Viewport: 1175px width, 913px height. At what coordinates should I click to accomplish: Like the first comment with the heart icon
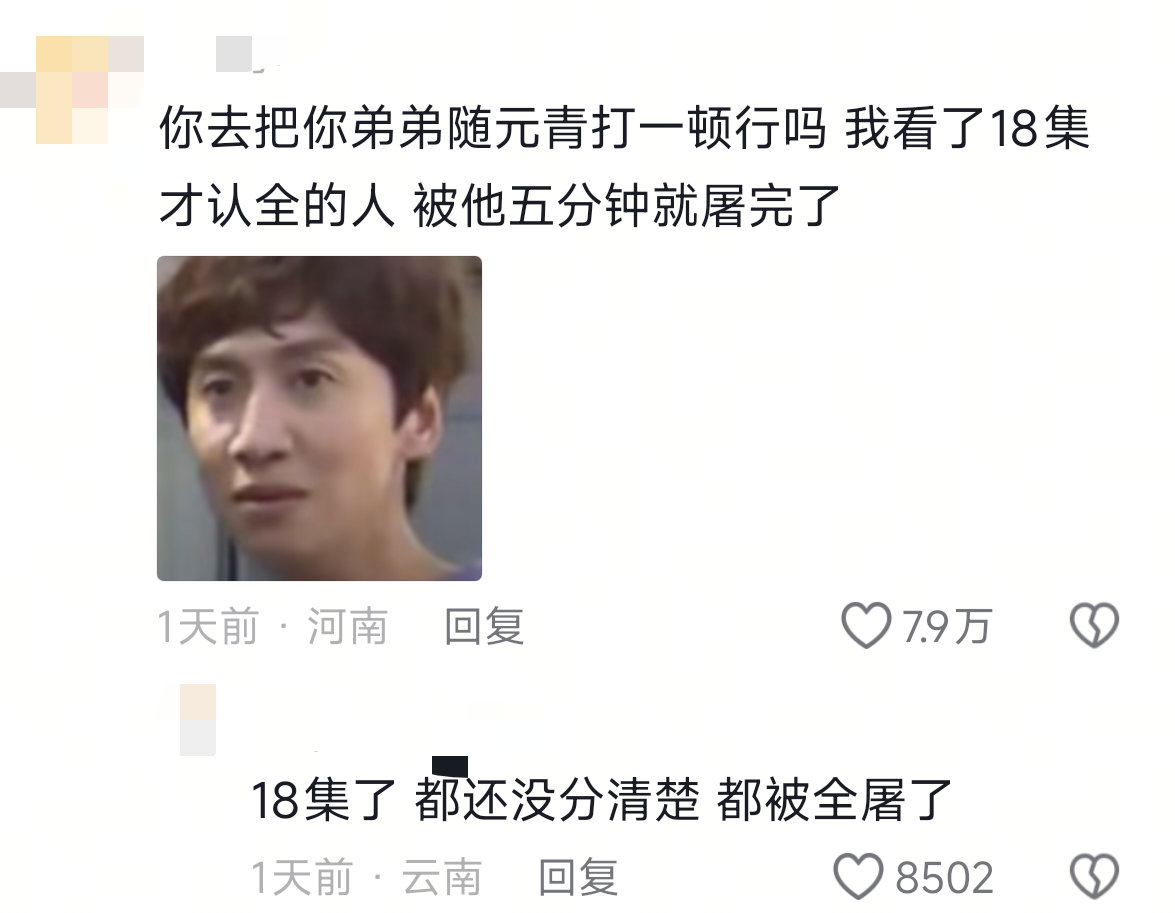866,625
